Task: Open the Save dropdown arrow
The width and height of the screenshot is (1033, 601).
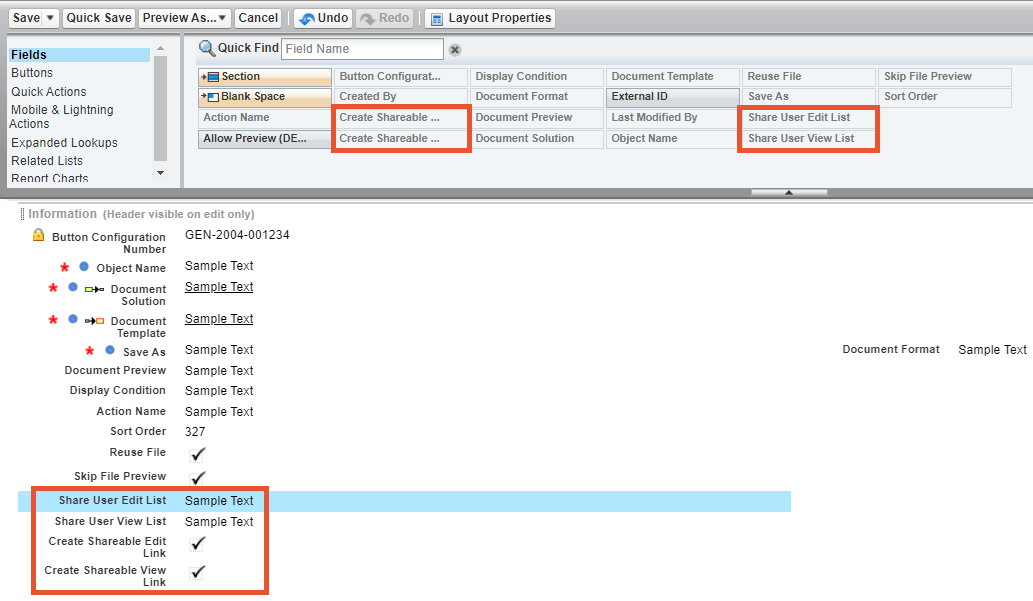Action: (x=51, y=18)
